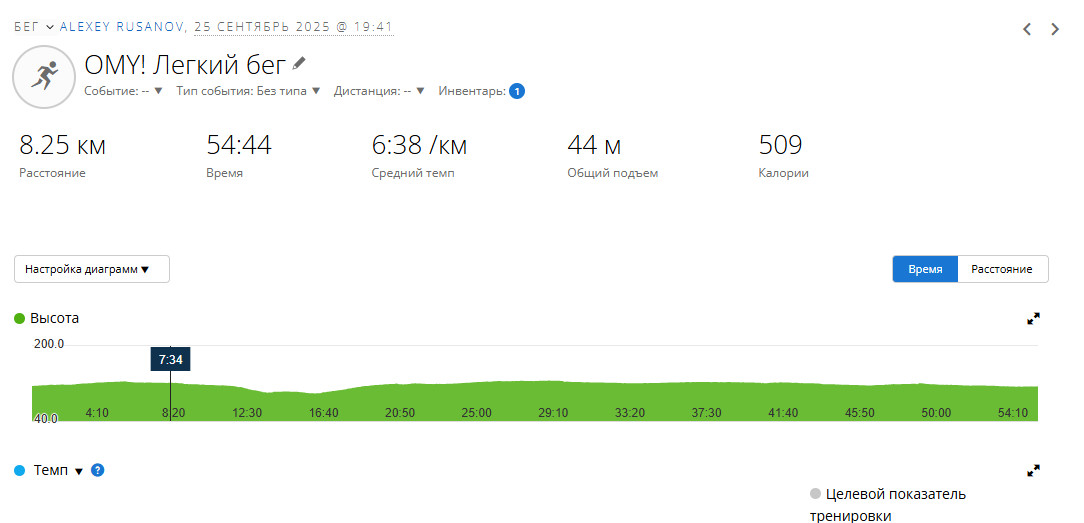This screenshot has height=523, width=1084.
Task: Click the elevation chart at 41:40
Action: (783, 413)
